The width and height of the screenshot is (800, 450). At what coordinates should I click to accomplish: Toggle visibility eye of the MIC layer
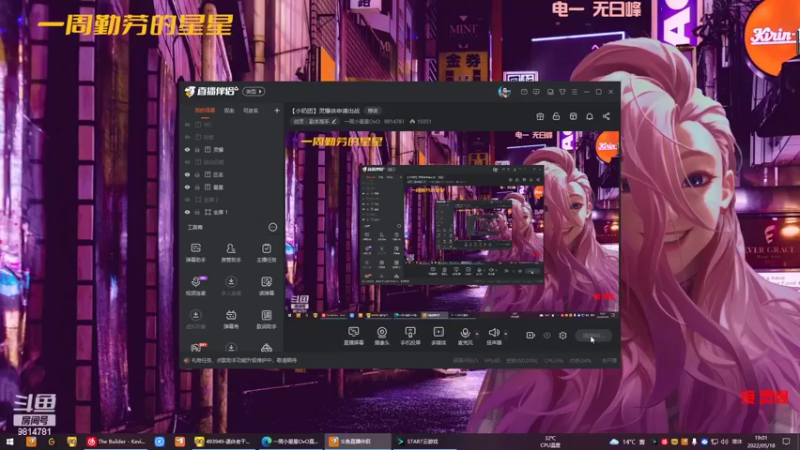187,124
